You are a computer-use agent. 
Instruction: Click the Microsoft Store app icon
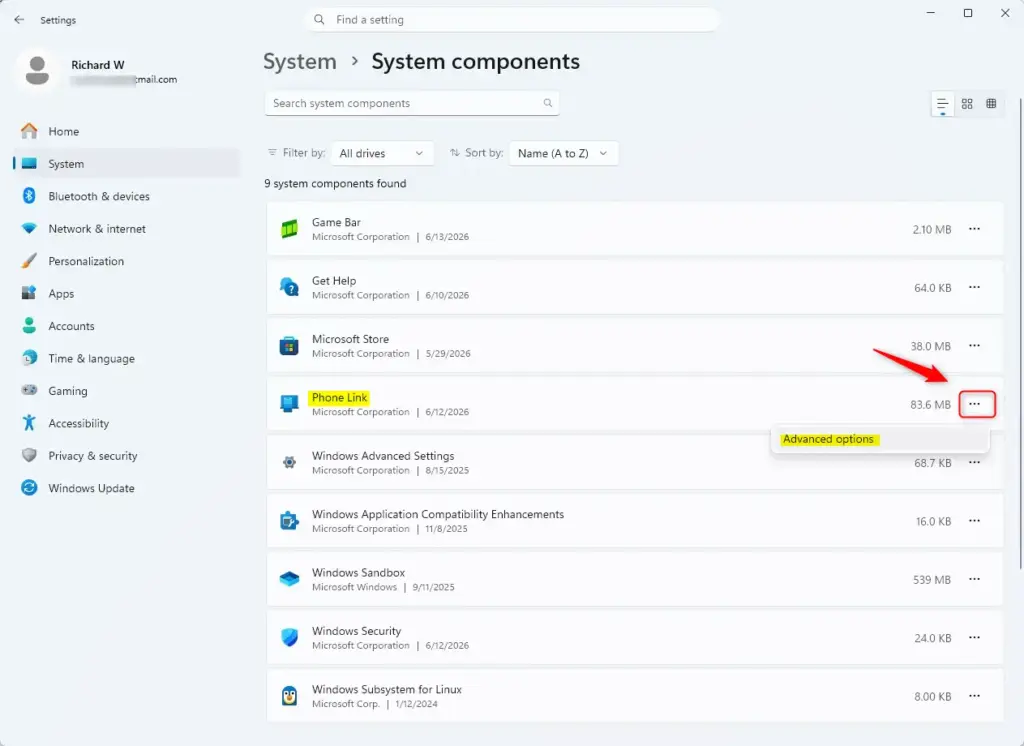point(289,346)
